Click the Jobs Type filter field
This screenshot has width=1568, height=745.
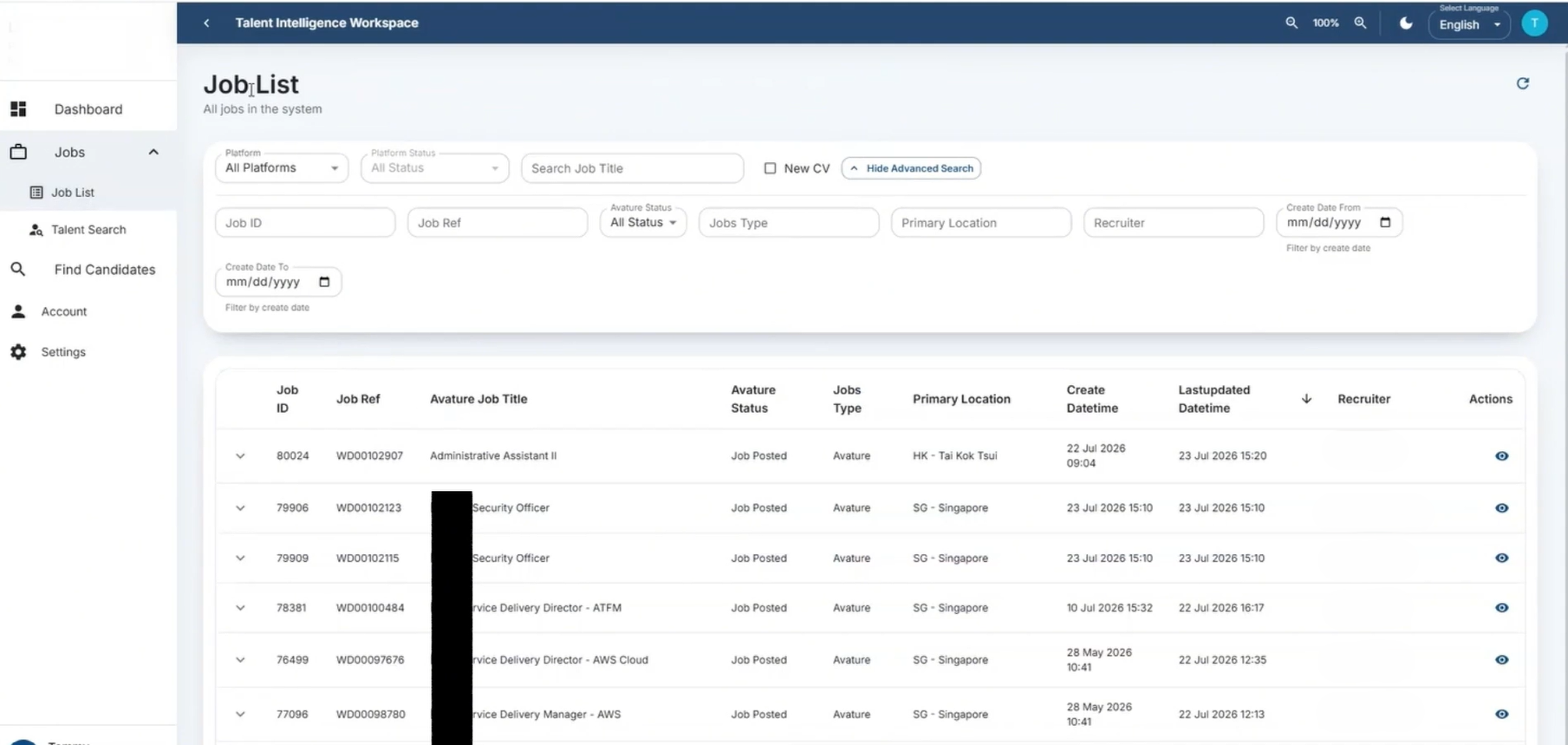click(789, 223)
